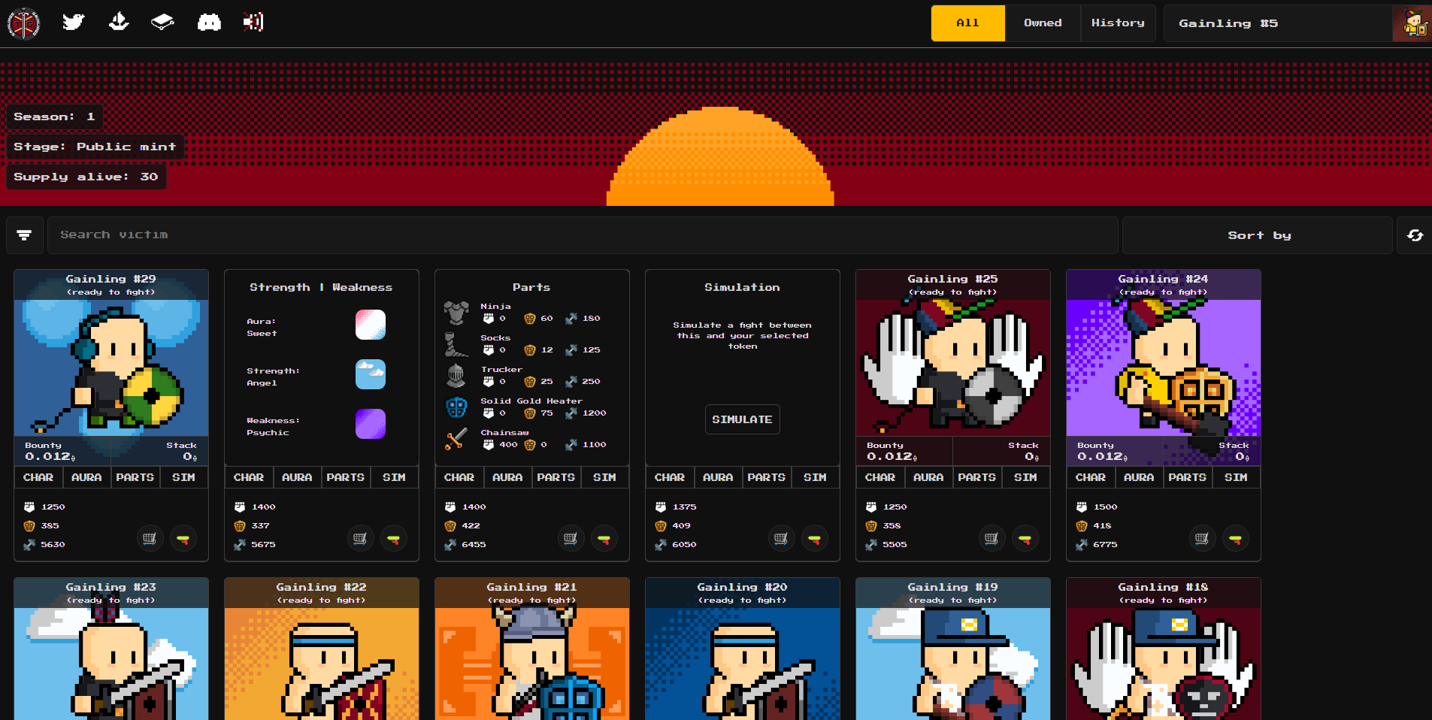Expand the Sort by dropdown
The image size is (1432, 720).
[1257, 235]
